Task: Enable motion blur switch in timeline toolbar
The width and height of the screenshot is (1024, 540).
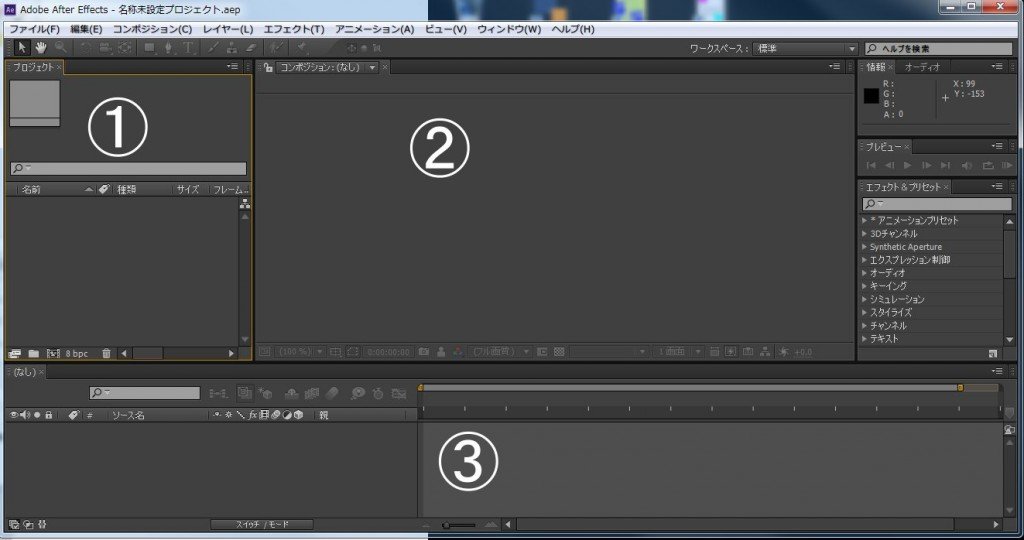Action: pos(333,393)
